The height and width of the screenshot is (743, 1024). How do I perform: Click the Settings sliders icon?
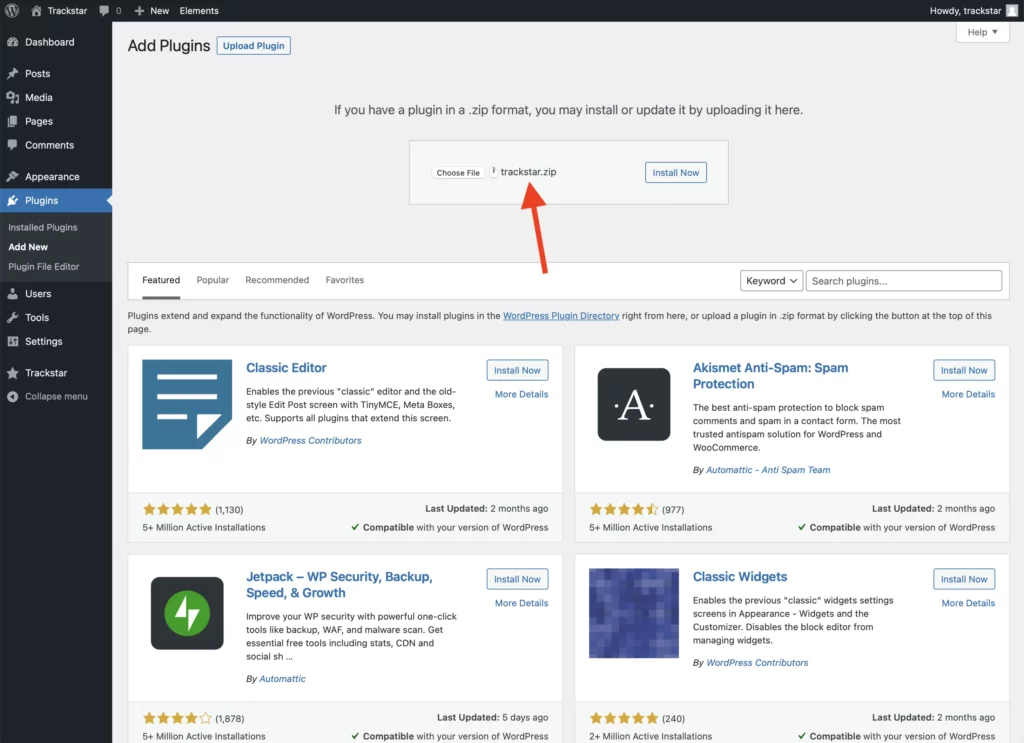click(x=12, y=341)
